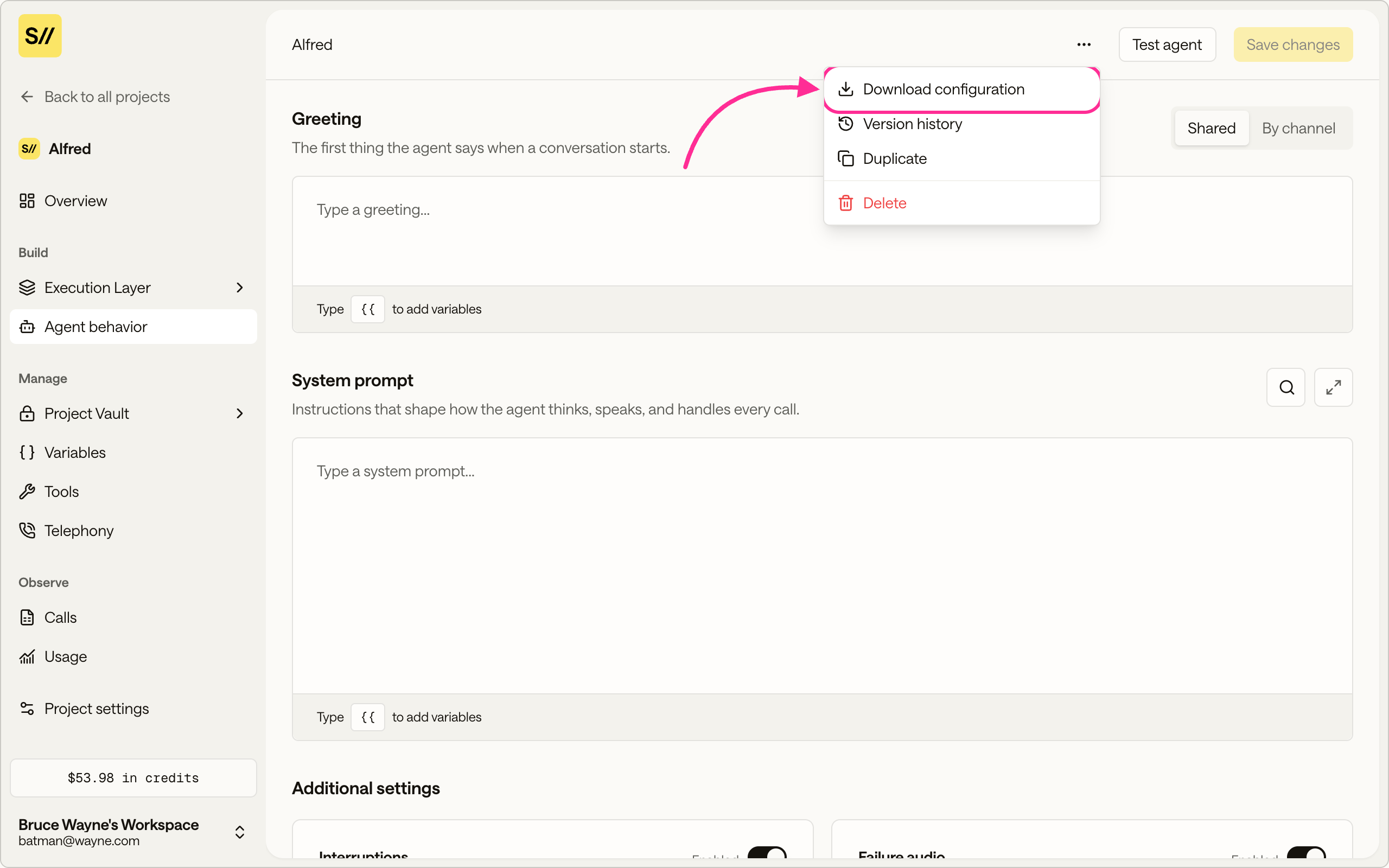Screen dimensions: 1389x868
Task: Select the By channel greeting mode
Action: pyautogui.click(x=1298, y=128)
